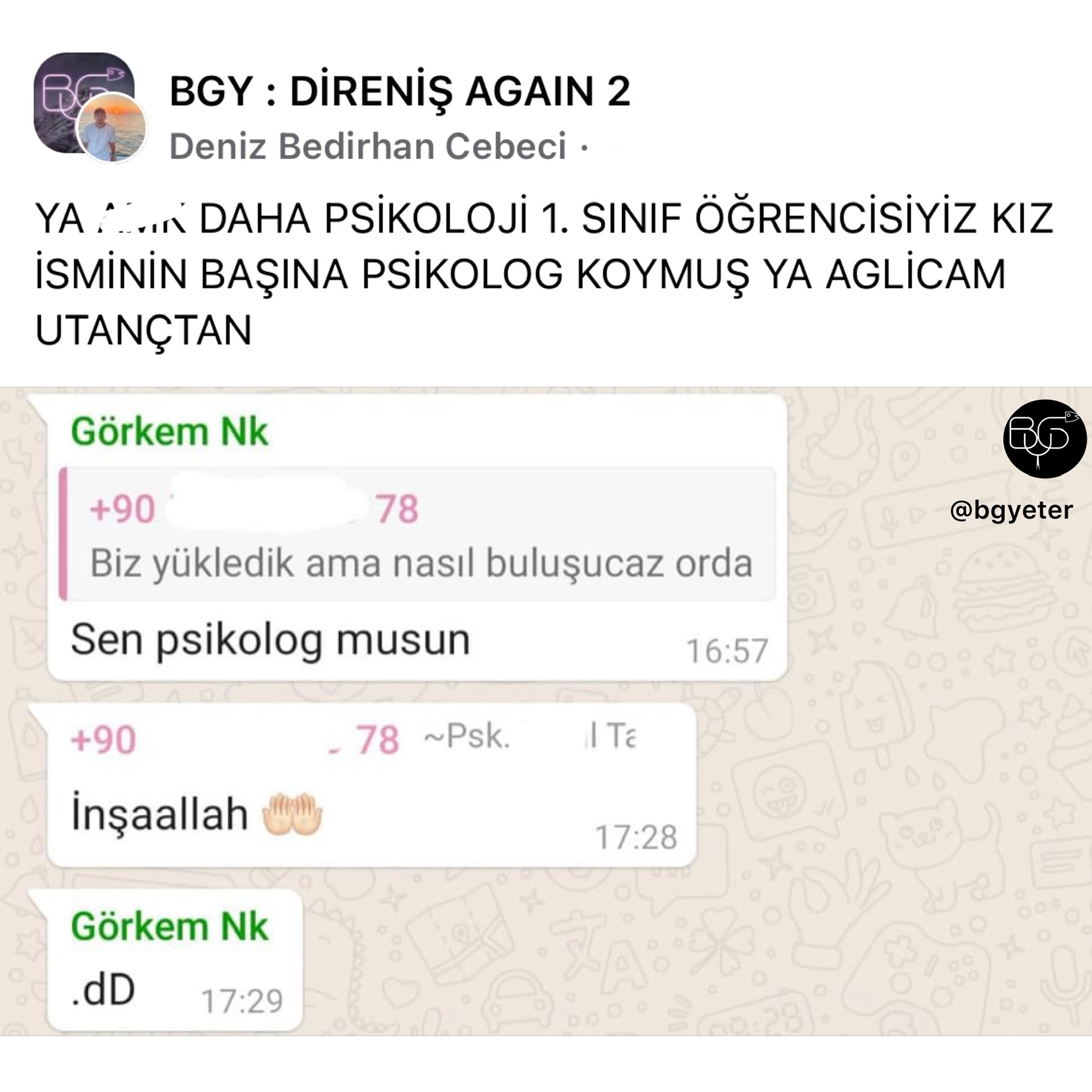Select the .dD message bubble
The image size is (1092, 1092).
tap(175, 962)
